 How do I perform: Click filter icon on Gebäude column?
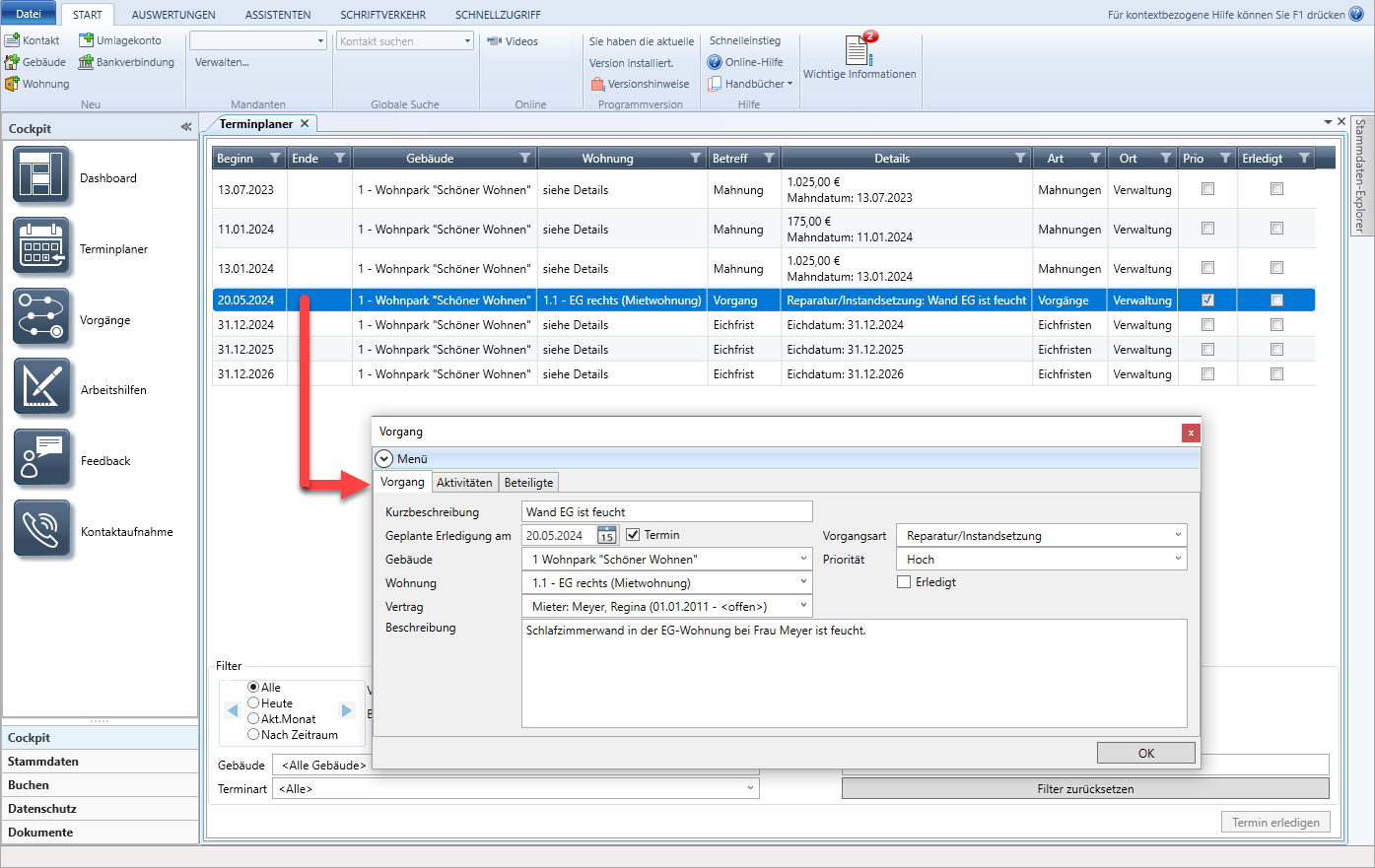click(525, 159)
